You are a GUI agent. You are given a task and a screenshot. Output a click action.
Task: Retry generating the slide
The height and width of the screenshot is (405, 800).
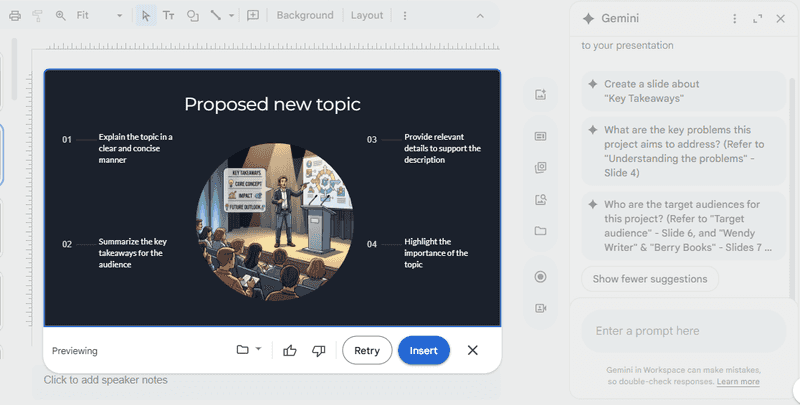367,351
